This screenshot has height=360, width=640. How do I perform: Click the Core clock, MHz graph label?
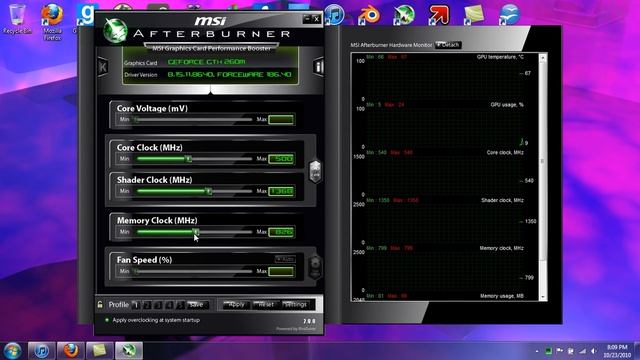(x=505, y=153)
